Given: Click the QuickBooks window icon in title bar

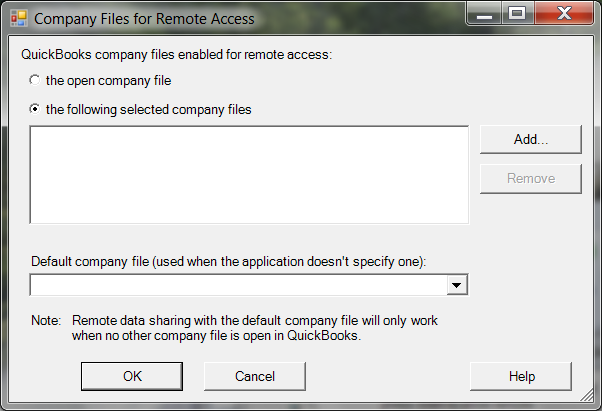Looking at the screenshot, I should pyautogui.click(x=18, y=18).
